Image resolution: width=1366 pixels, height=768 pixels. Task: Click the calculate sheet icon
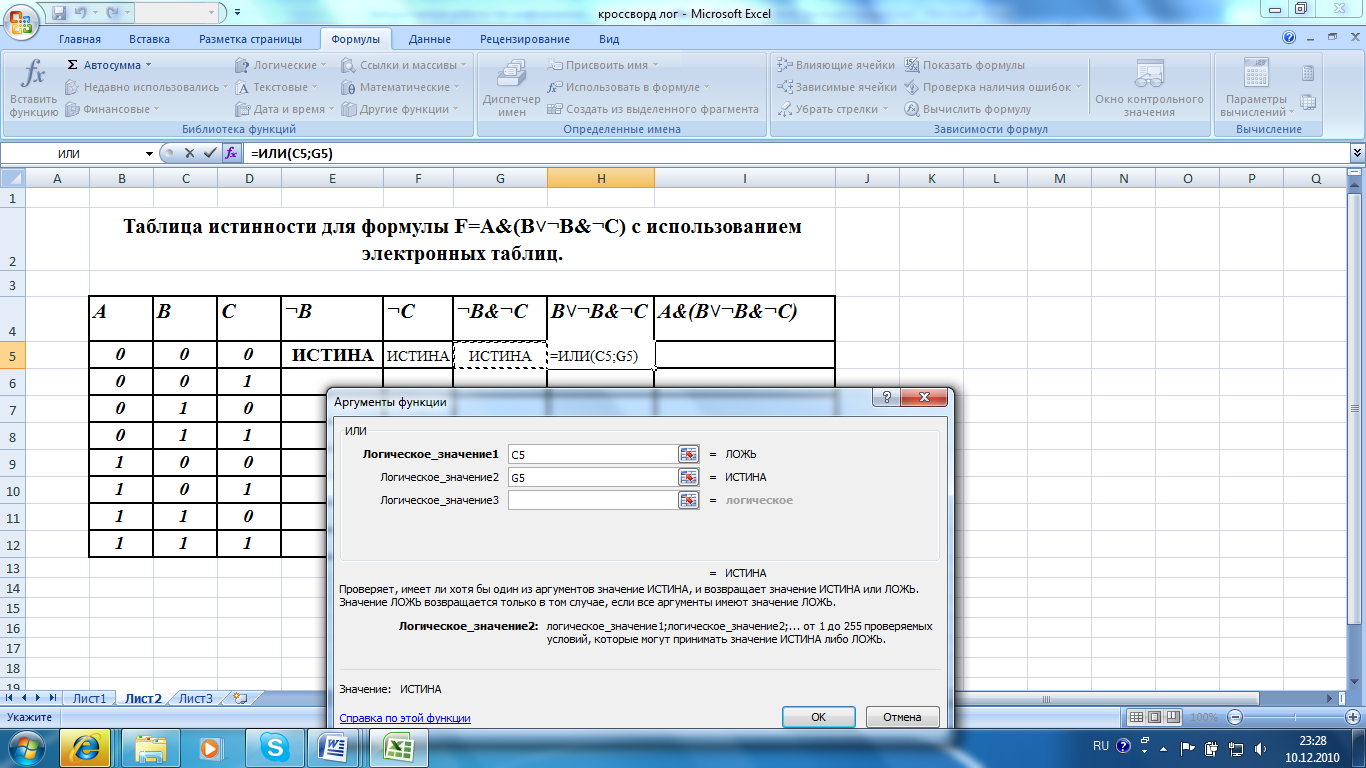1308,101
